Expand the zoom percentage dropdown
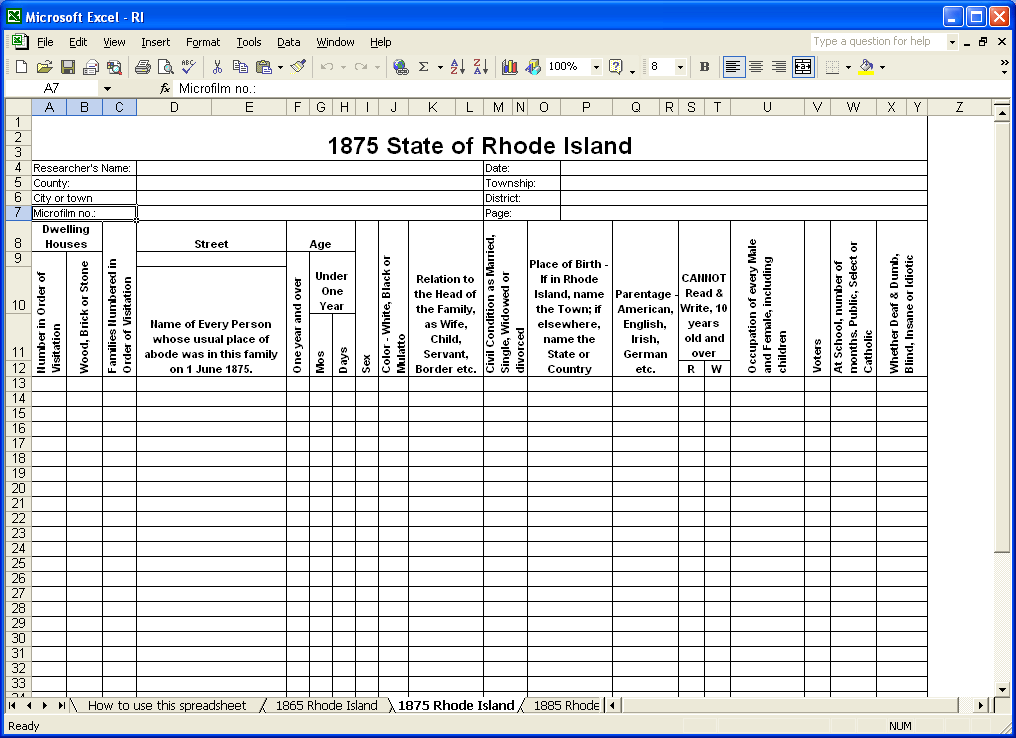This screenshot has width=1016, height=738. pos(596,67)
